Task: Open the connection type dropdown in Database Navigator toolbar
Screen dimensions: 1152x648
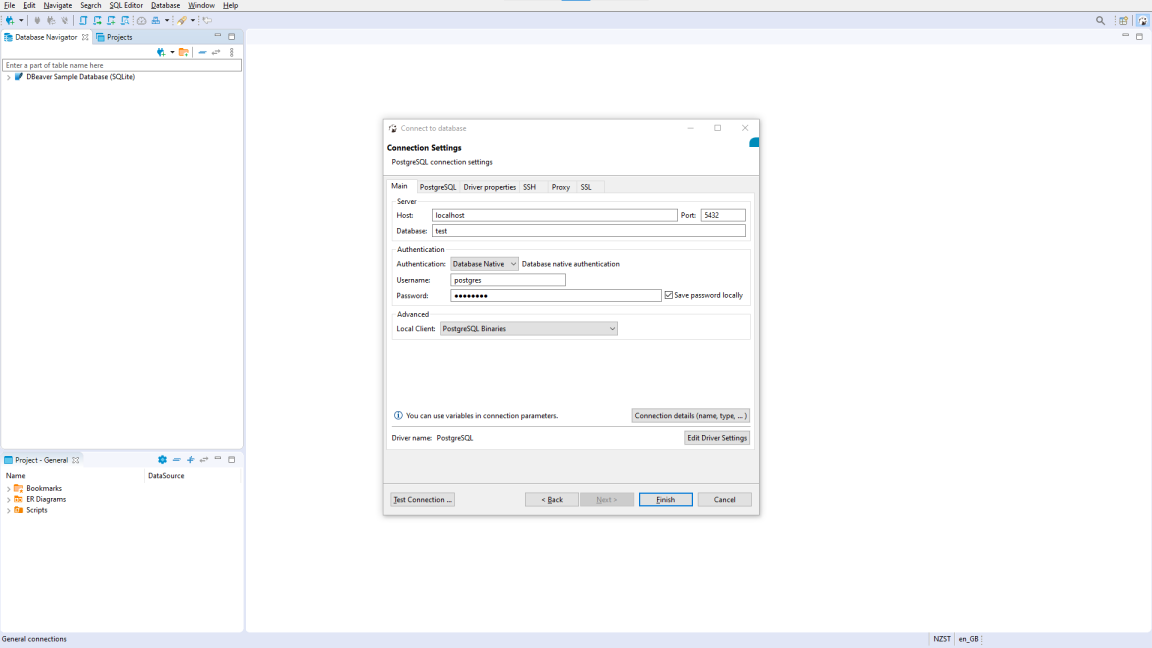Action: (172, 52)
